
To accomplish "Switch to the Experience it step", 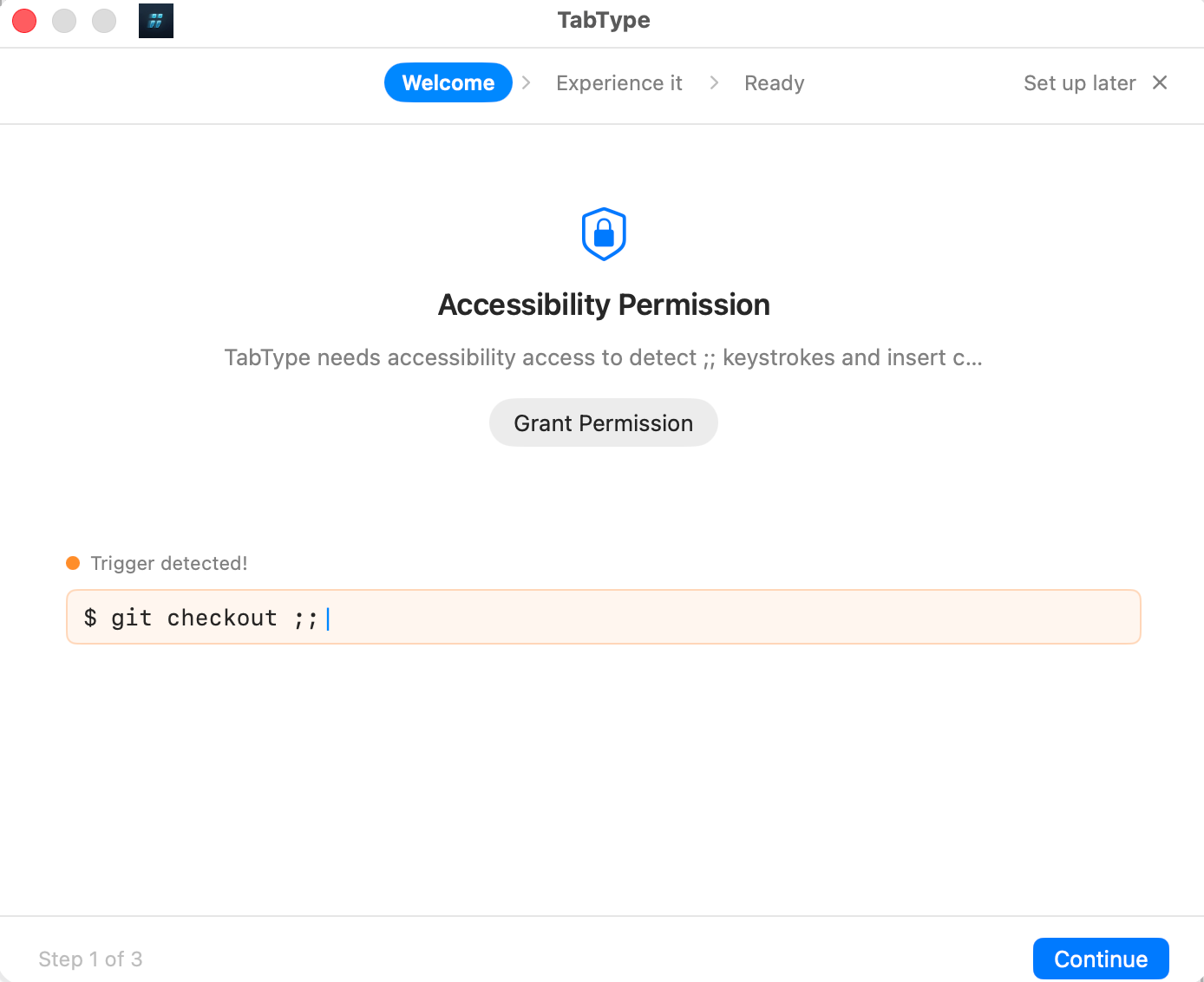I will pyautogui.click(x=619, y=82).
